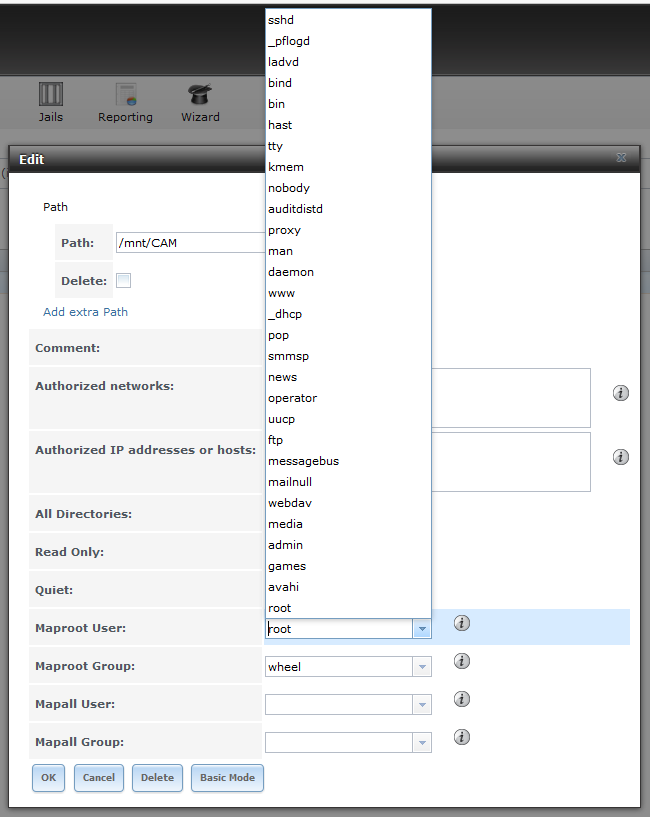Screen dimensions: 650x817
Task: Click the Cancel button
Action: [x=99, y=778]
